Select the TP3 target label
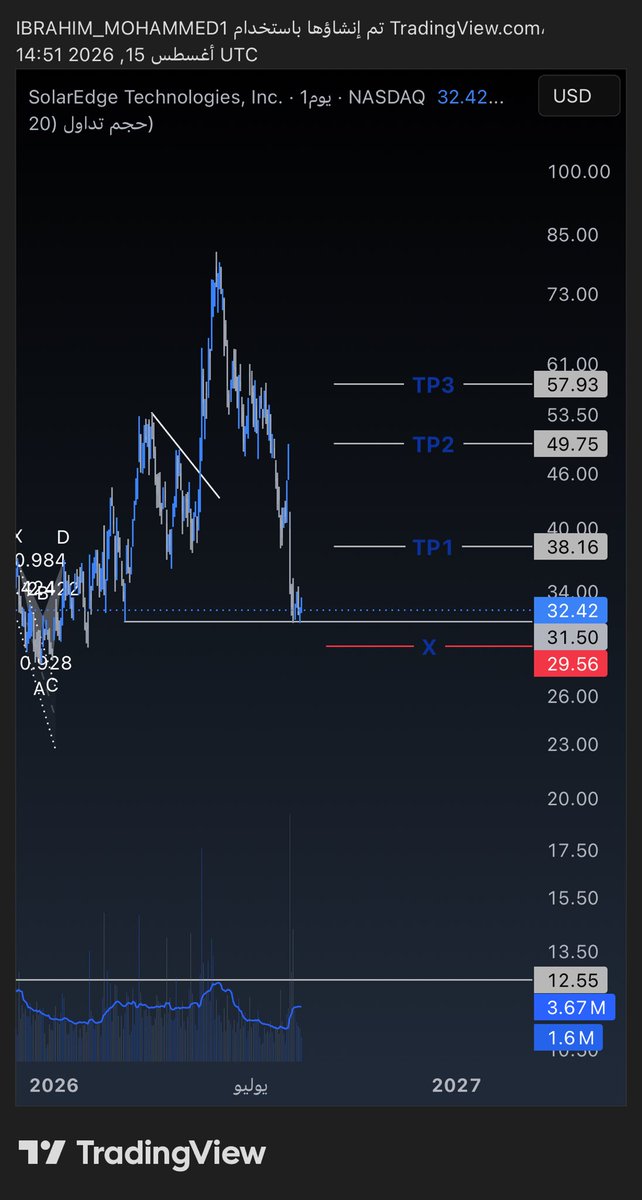Screen dimensions: 642x1200 point(433,384)
